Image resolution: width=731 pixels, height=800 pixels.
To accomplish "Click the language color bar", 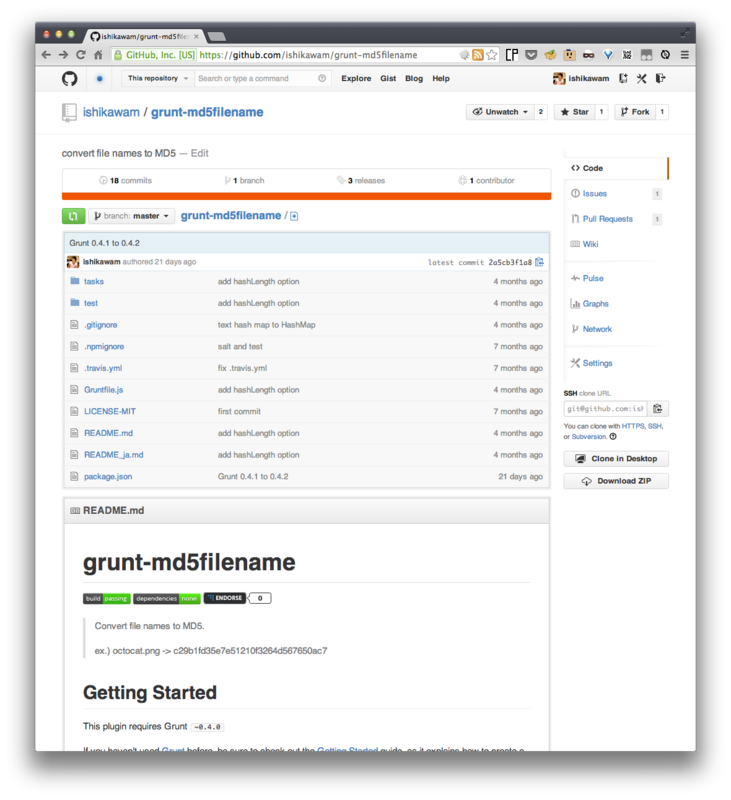I will (x=307, y=196).
